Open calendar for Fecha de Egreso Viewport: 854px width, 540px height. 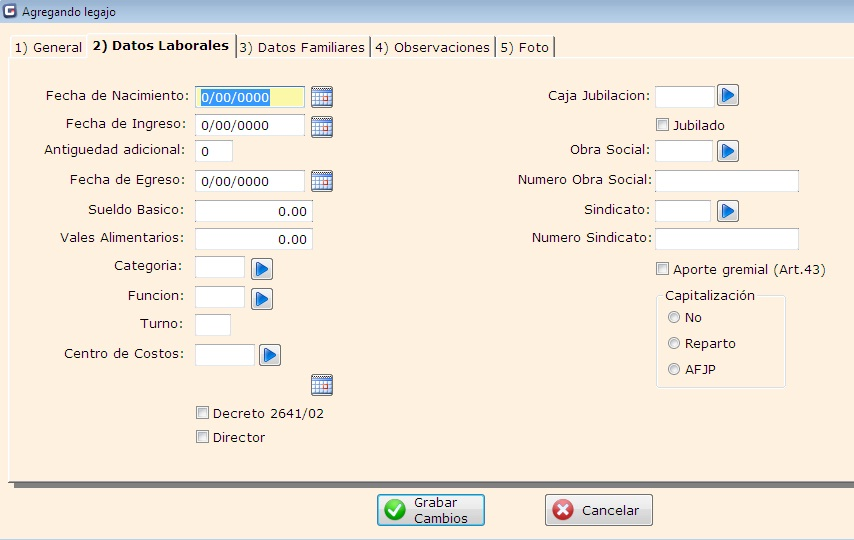321,181
